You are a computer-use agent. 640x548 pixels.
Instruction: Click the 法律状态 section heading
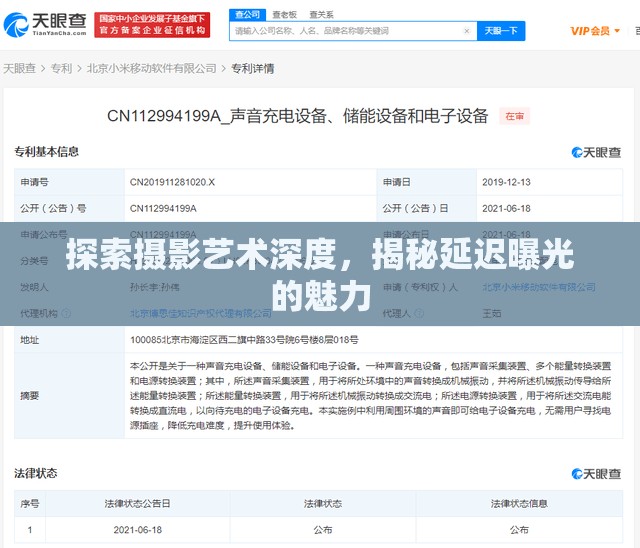click(36, 473)
